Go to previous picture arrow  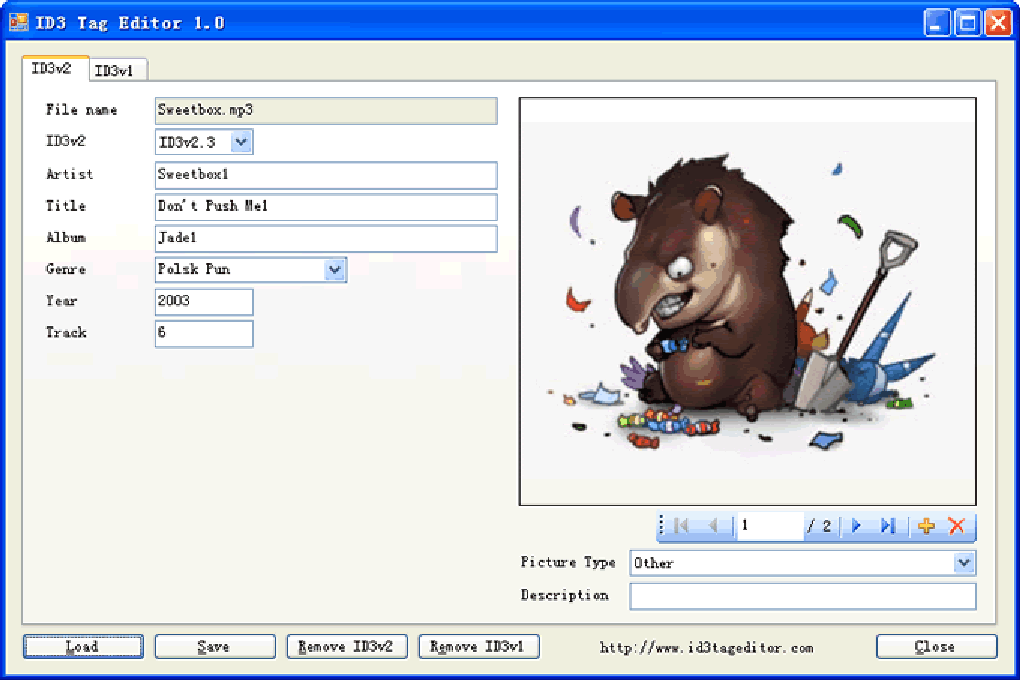point(713,526)
